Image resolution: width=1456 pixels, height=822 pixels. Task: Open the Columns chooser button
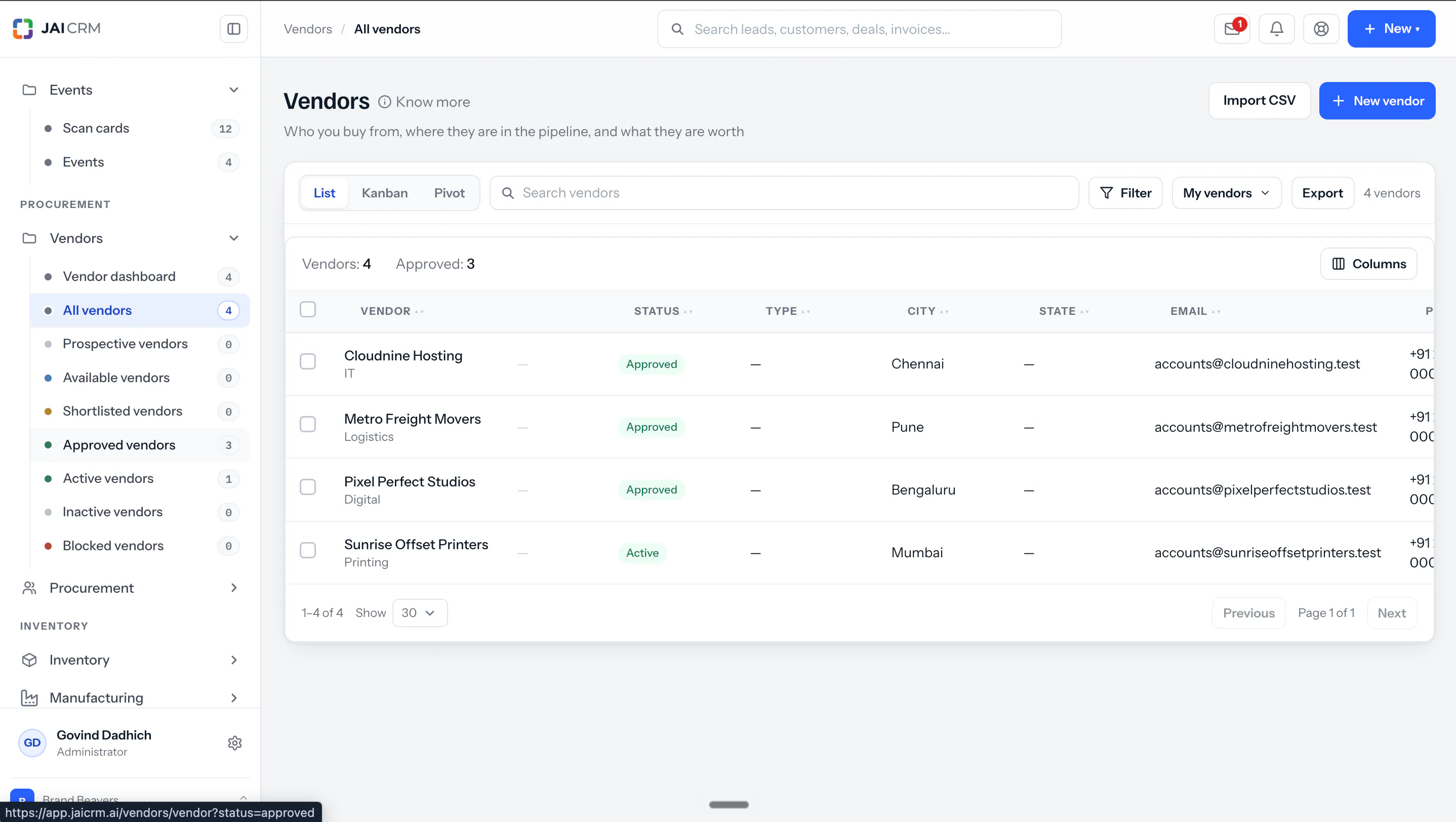point(1368,264)
